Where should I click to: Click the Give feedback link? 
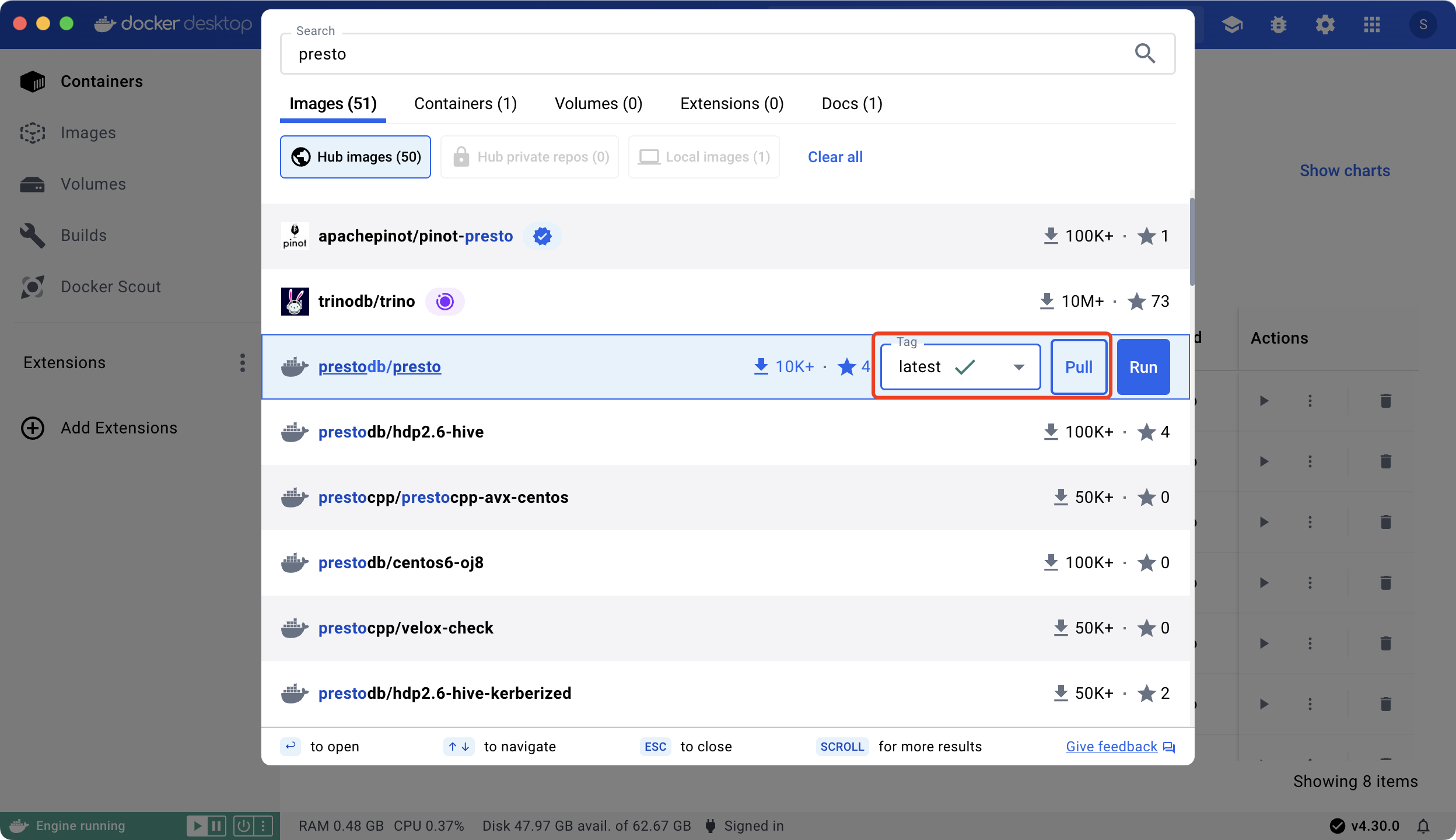(x=1111, y=747)
